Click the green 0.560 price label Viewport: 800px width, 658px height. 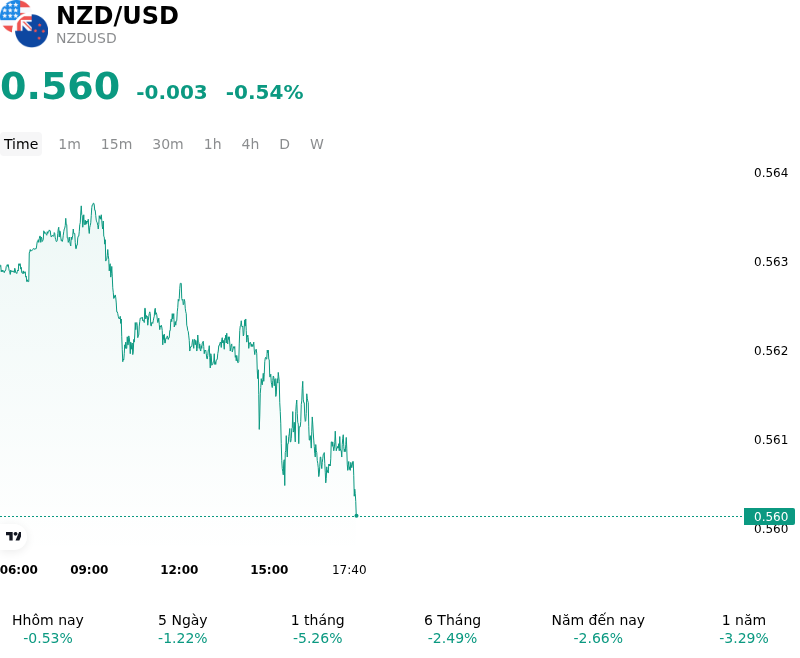[769, 516]
